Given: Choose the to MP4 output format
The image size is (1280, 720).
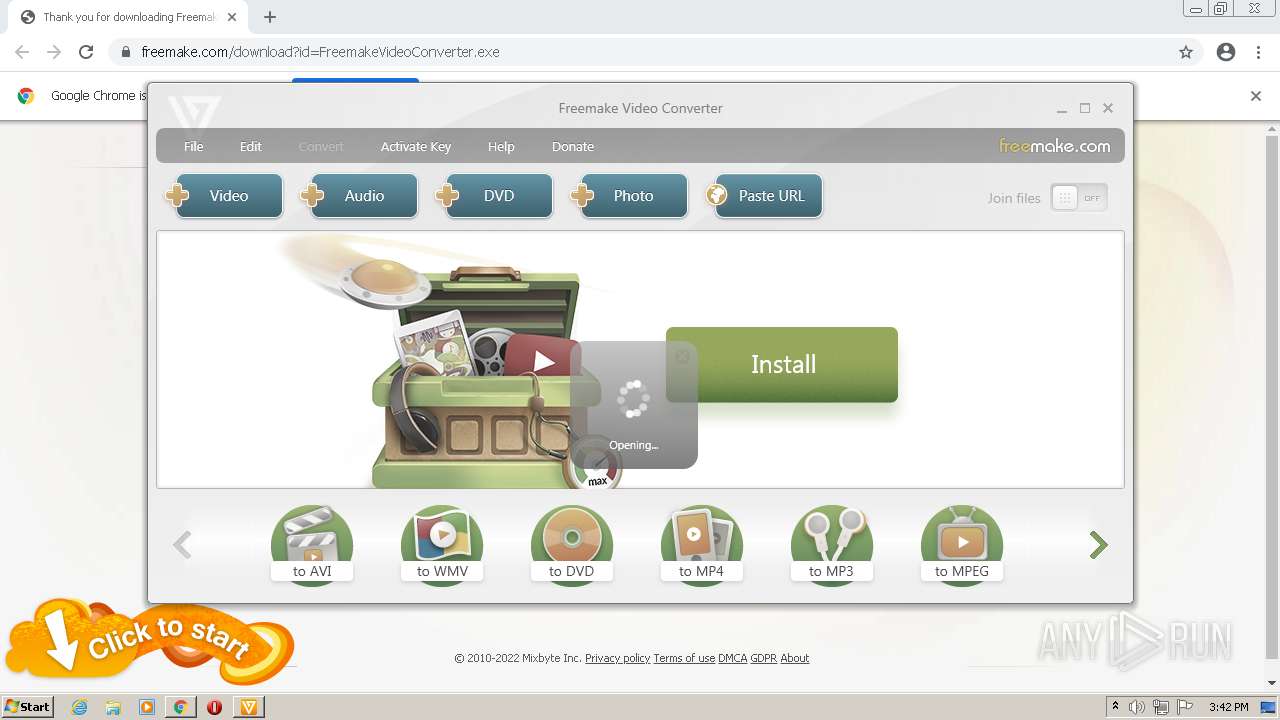Looking at the screenshot, I should coord(702,545).
